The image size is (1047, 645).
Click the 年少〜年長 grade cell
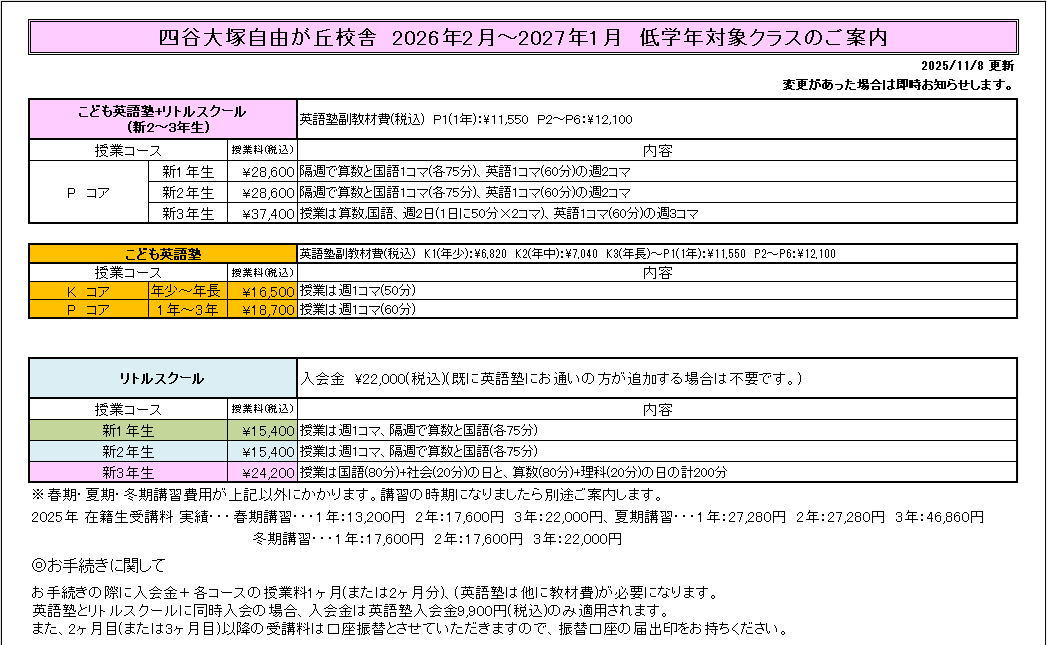point(186,291)
